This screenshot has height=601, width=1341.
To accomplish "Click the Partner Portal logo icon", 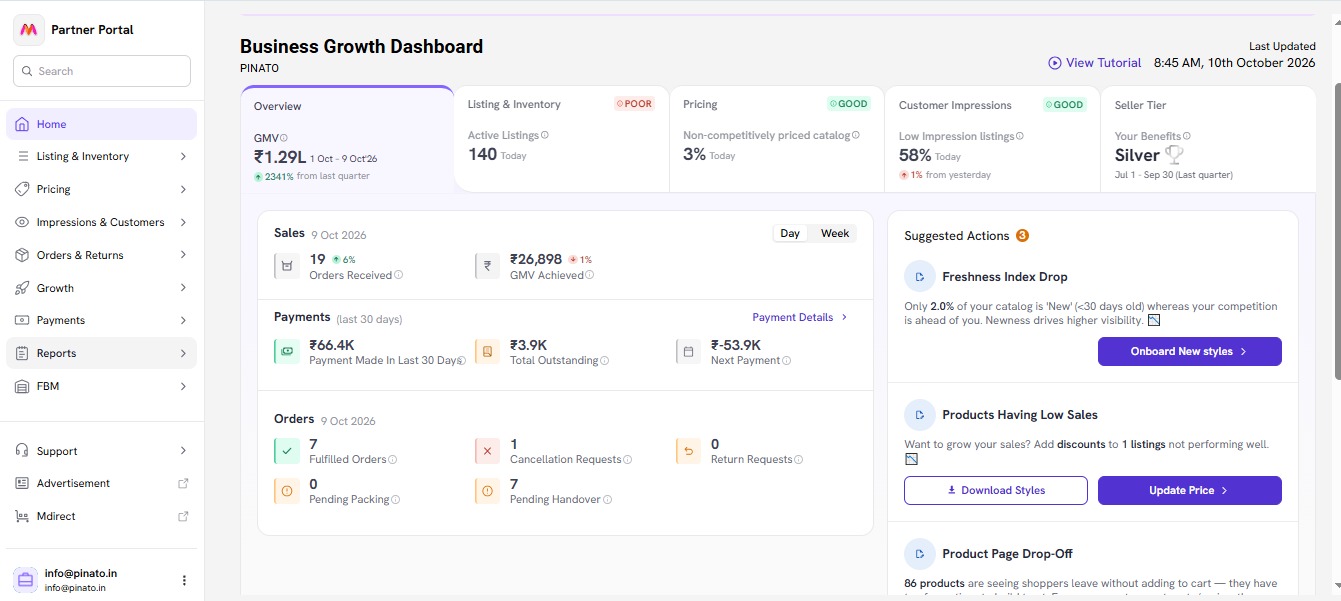I will pos(29,30).
